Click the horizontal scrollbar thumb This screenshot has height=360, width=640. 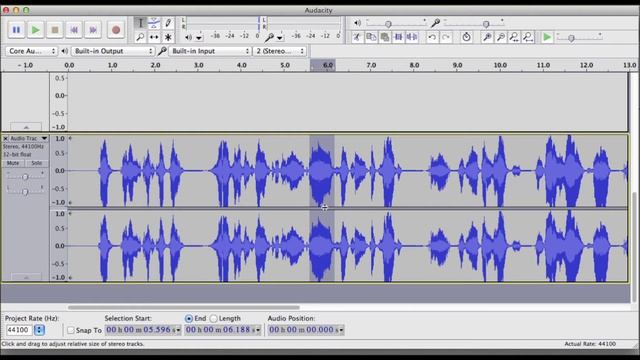(x=184, y=308)
